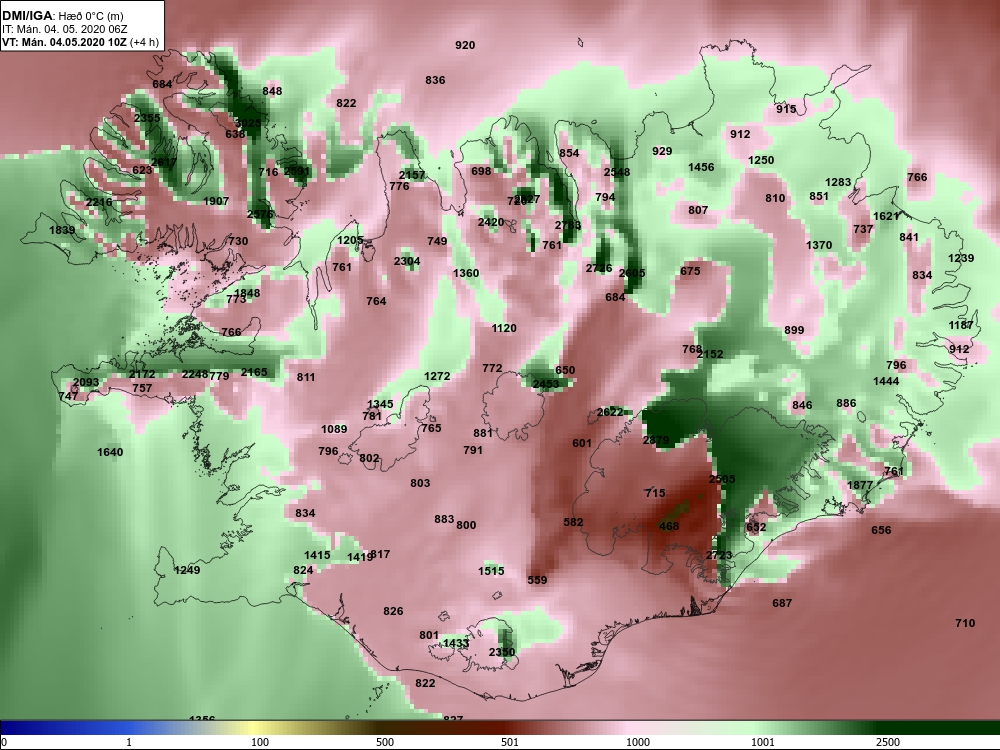Click the value 2453
This screenshot has width=1000, height=750.
(x=545, y=384)
